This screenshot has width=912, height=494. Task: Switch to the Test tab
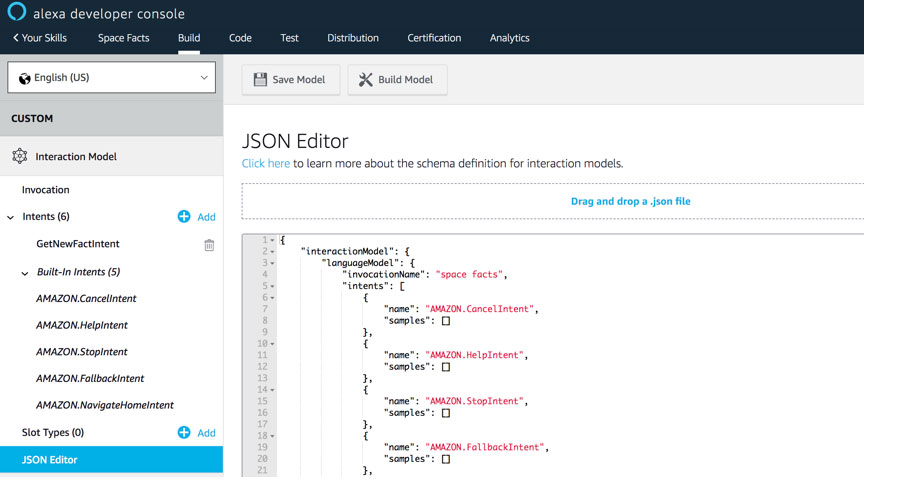[289, 38]
